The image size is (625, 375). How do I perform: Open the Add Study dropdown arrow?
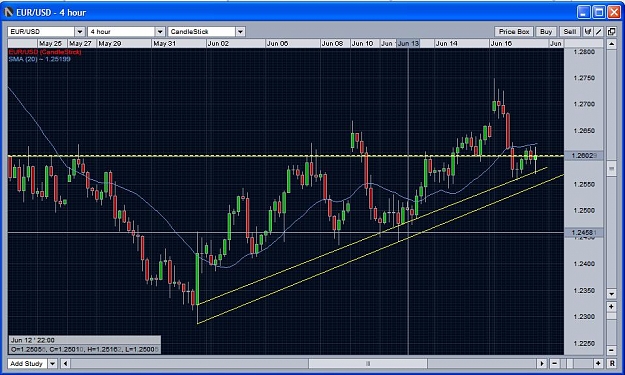pyautogui.click(x=53, y=363)
